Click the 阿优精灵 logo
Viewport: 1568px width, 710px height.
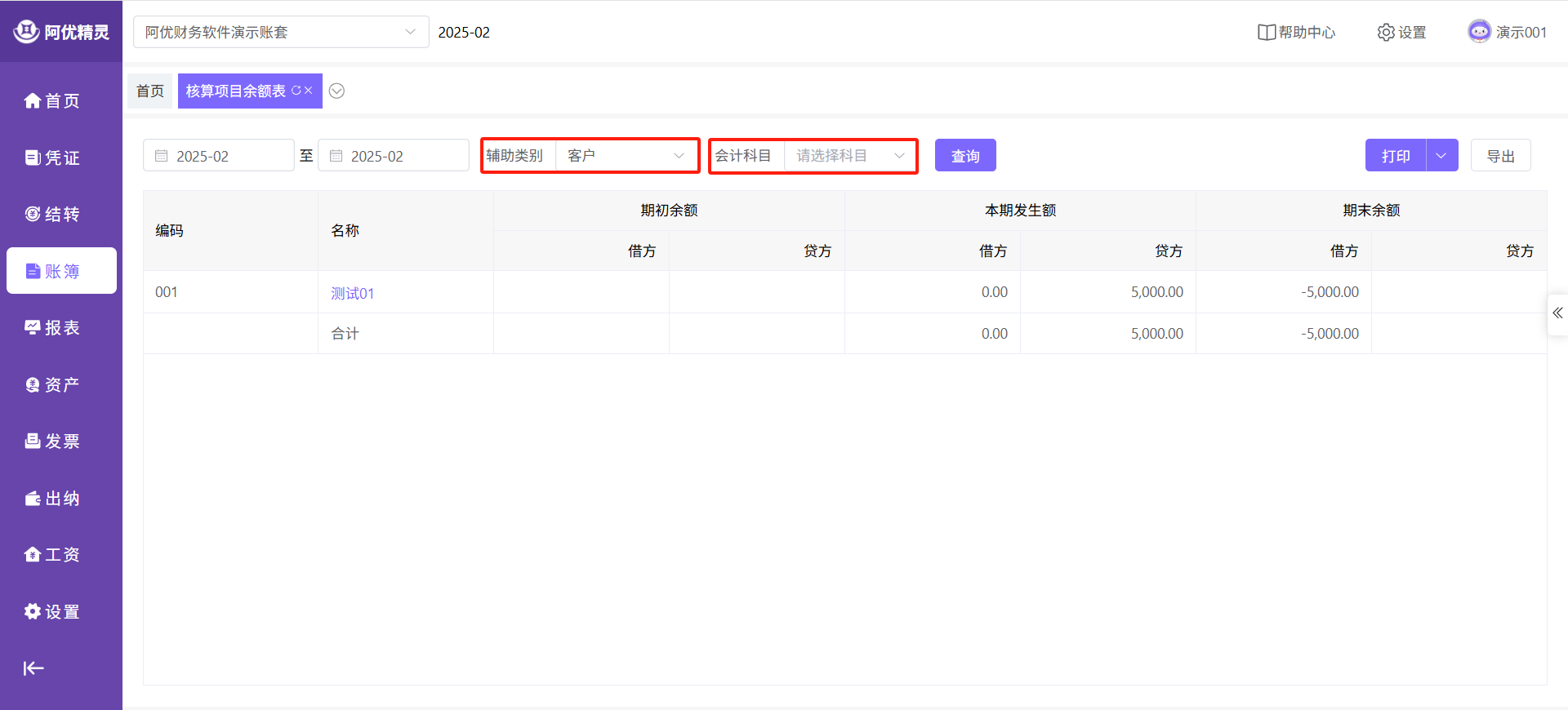tap(61, 32)
